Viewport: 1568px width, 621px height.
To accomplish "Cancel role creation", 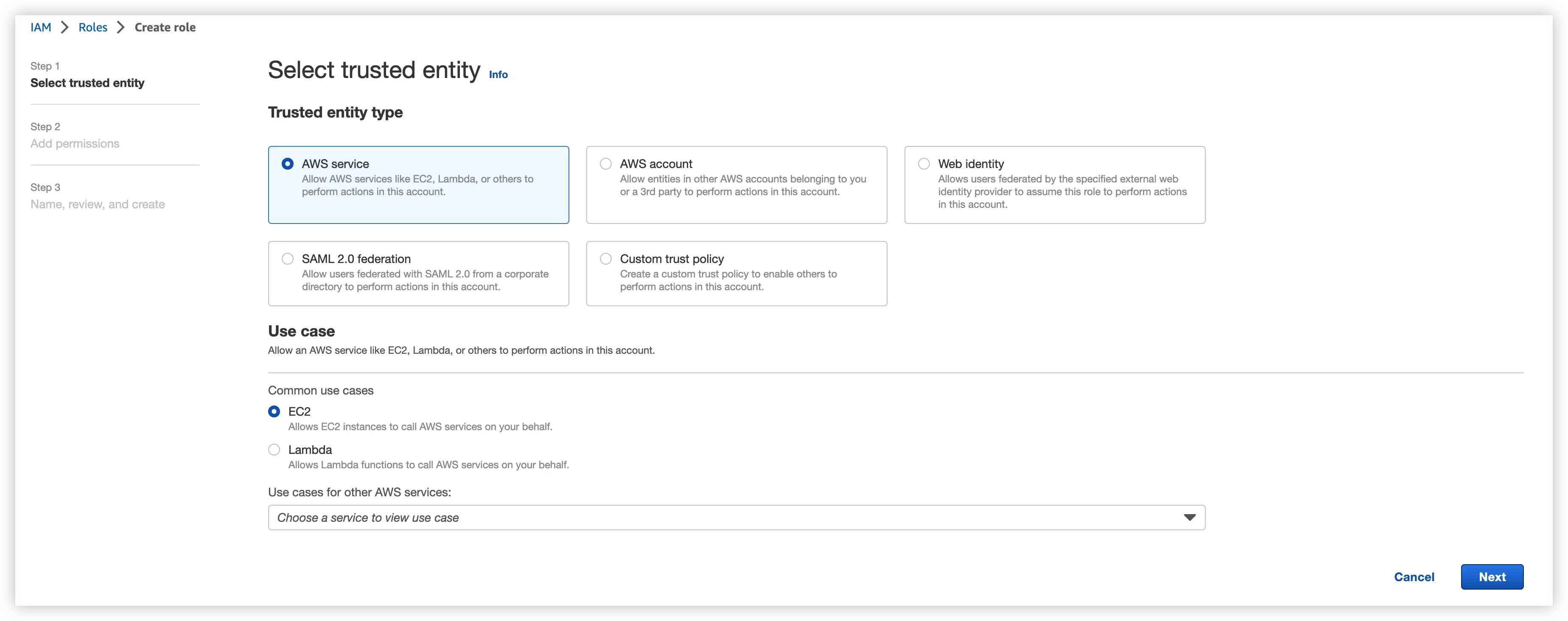I will click(x=1414, y=576).
